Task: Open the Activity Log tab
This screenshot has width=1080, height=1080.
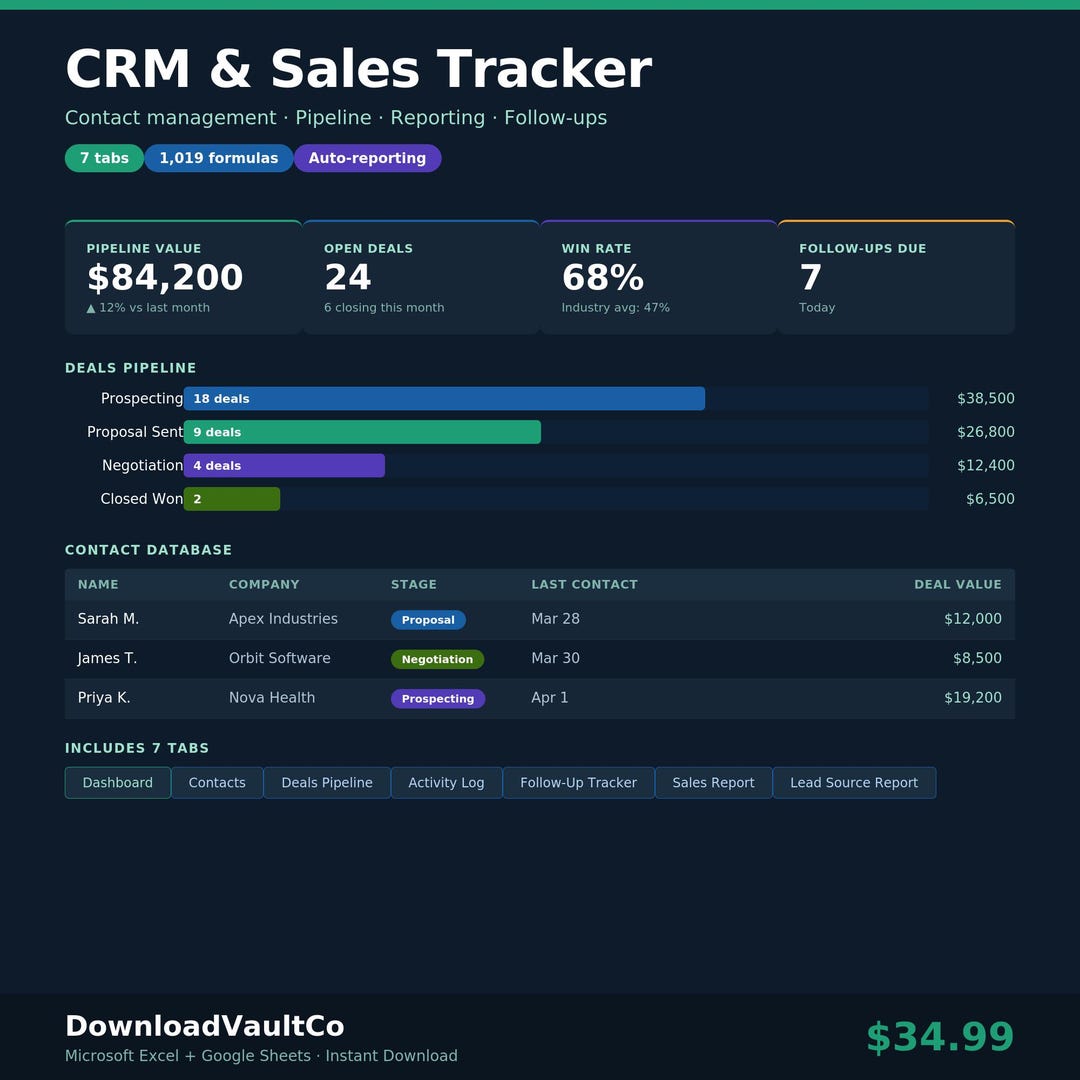Action: 446,782
